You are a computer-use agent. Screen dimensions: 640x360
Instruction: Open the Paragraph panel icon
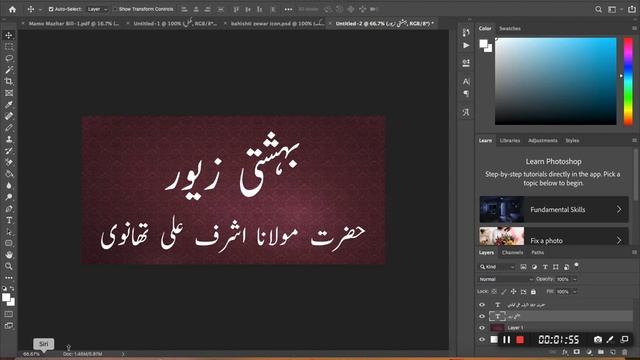click(466, 93)
